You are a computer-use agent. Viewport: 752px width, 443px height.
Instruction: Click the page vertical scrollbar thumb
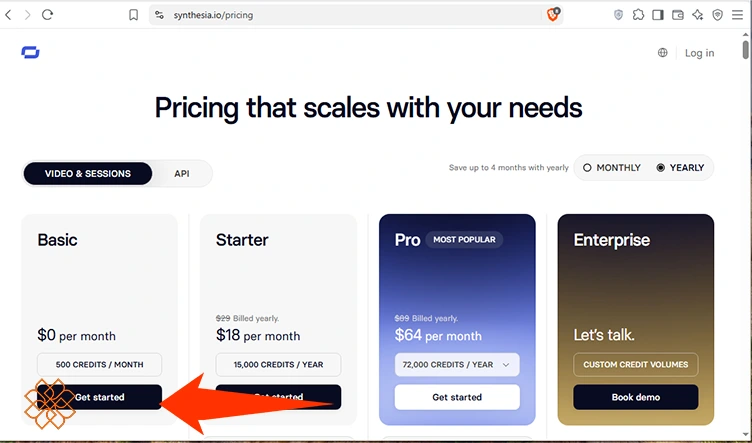(x=745, y=50)
